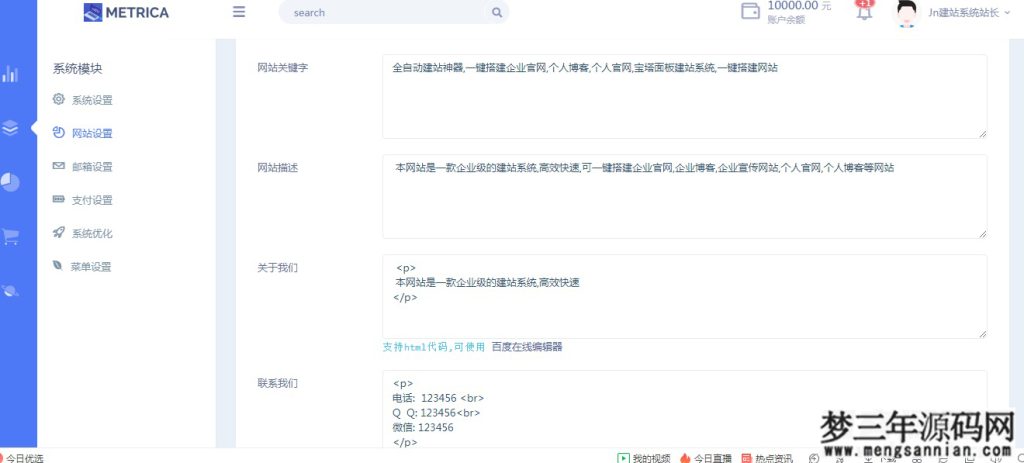Screen dimensions: 1024x463
Task: Click the search magnifier icon
Action: coord(497,12)
